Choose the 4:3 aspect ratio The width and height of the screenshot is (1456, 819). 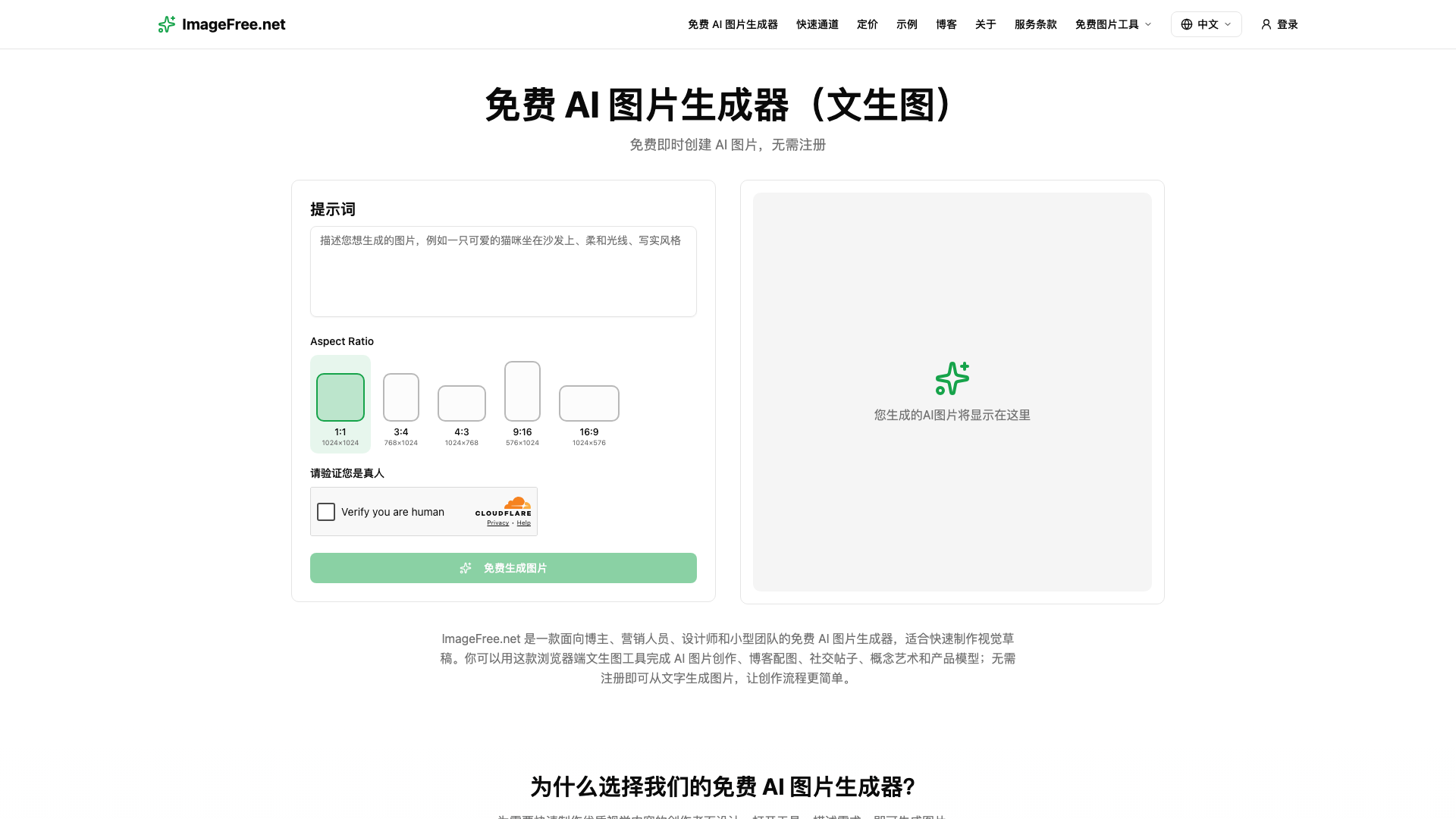(x=462, y=416)
